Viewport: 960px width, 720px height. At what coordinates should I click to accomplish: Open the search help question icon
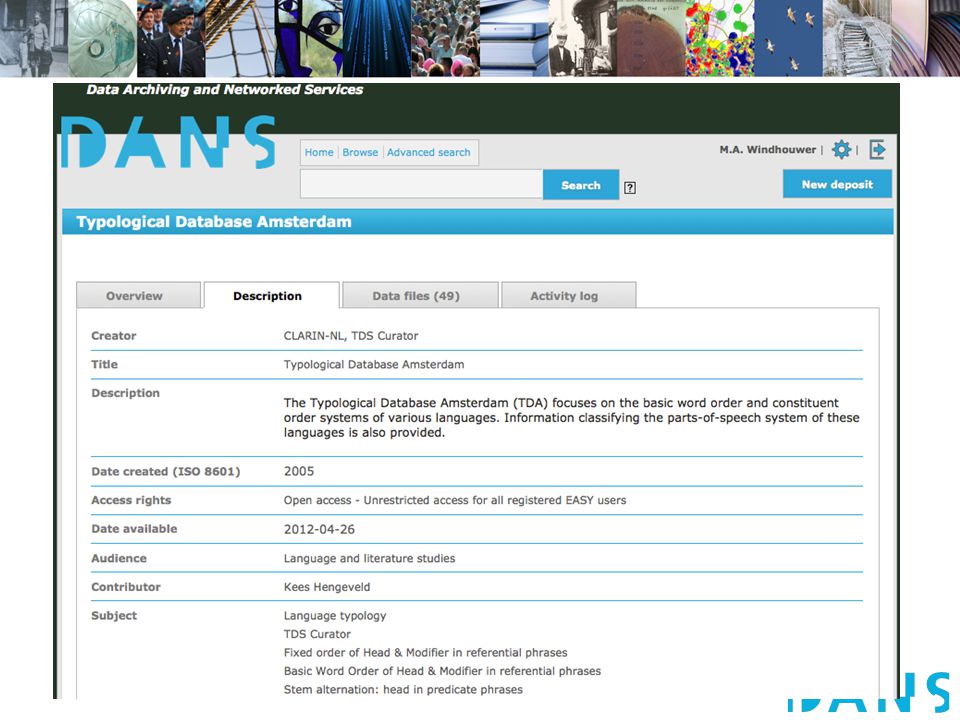tap(629, 188)
